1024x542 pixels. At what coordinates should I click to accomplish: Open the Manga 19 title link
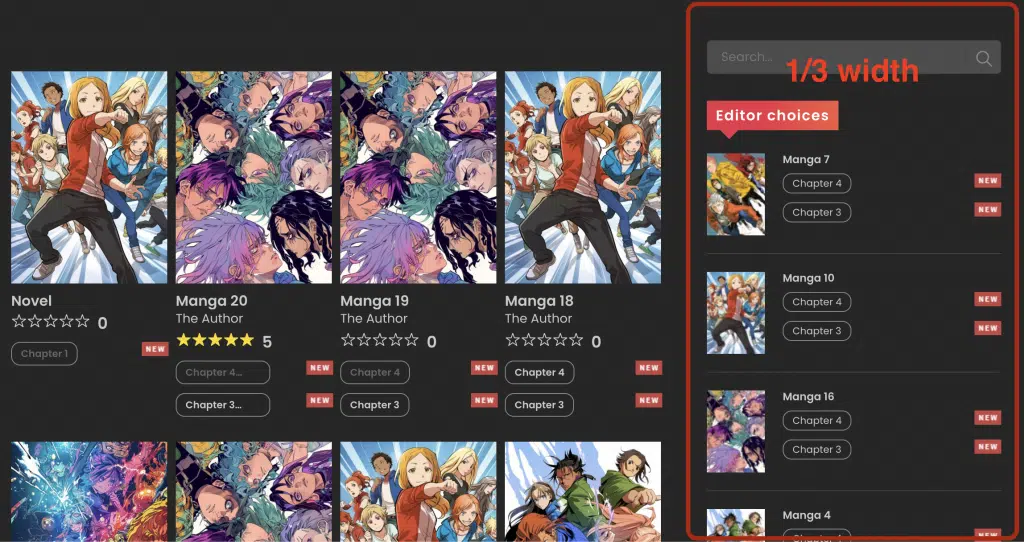point(375,301)
